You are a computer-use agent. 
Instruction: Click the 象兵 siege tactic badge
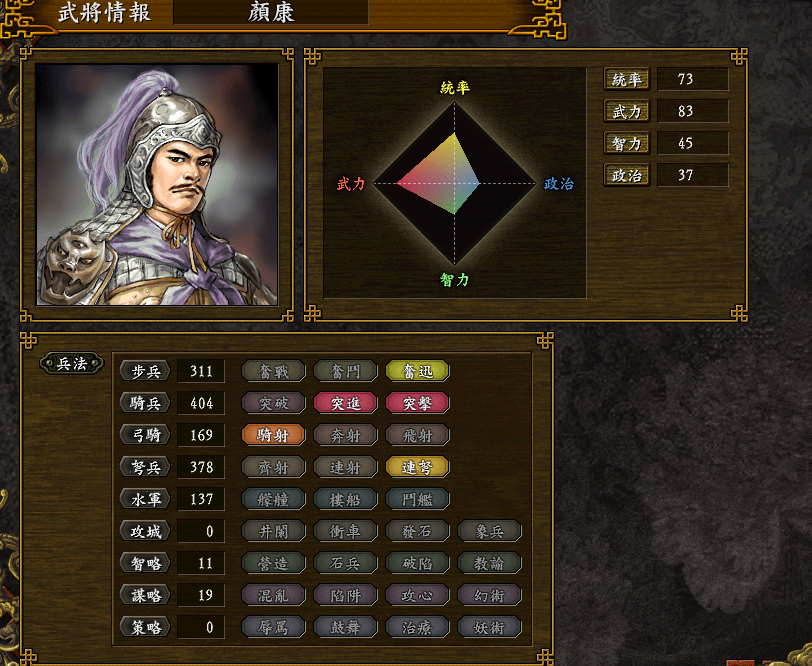click(489, 531)
